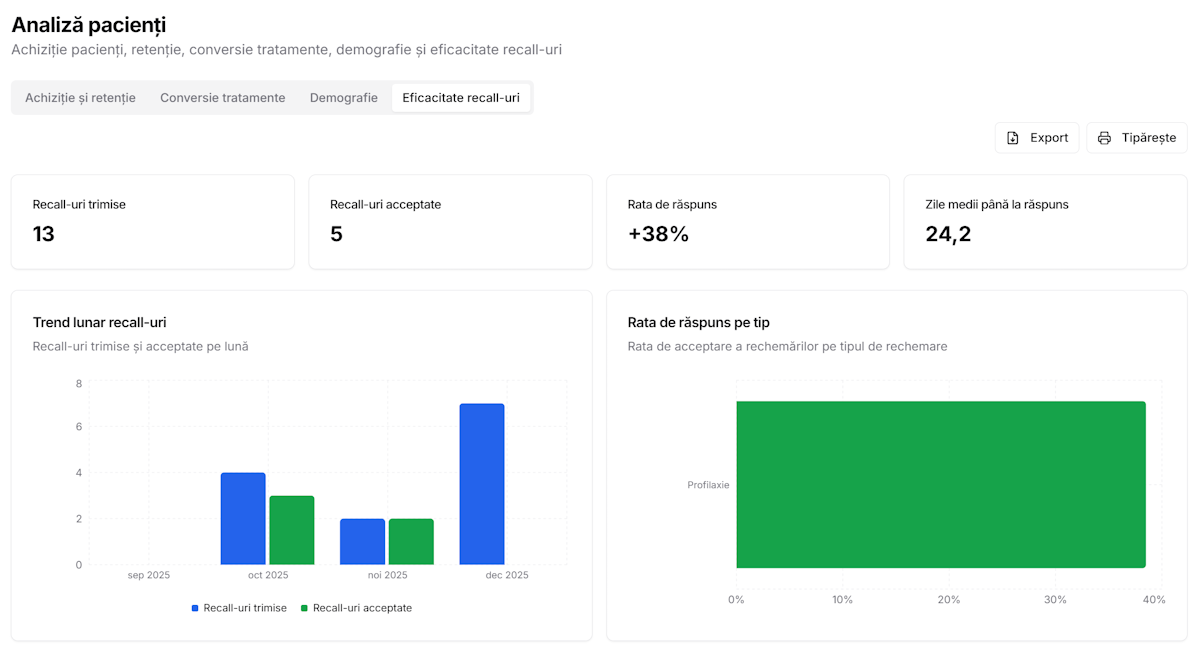Click the green bar for oct 2025
The image size is (1200, 654).
pyautogui.click(x=292, y=530)
